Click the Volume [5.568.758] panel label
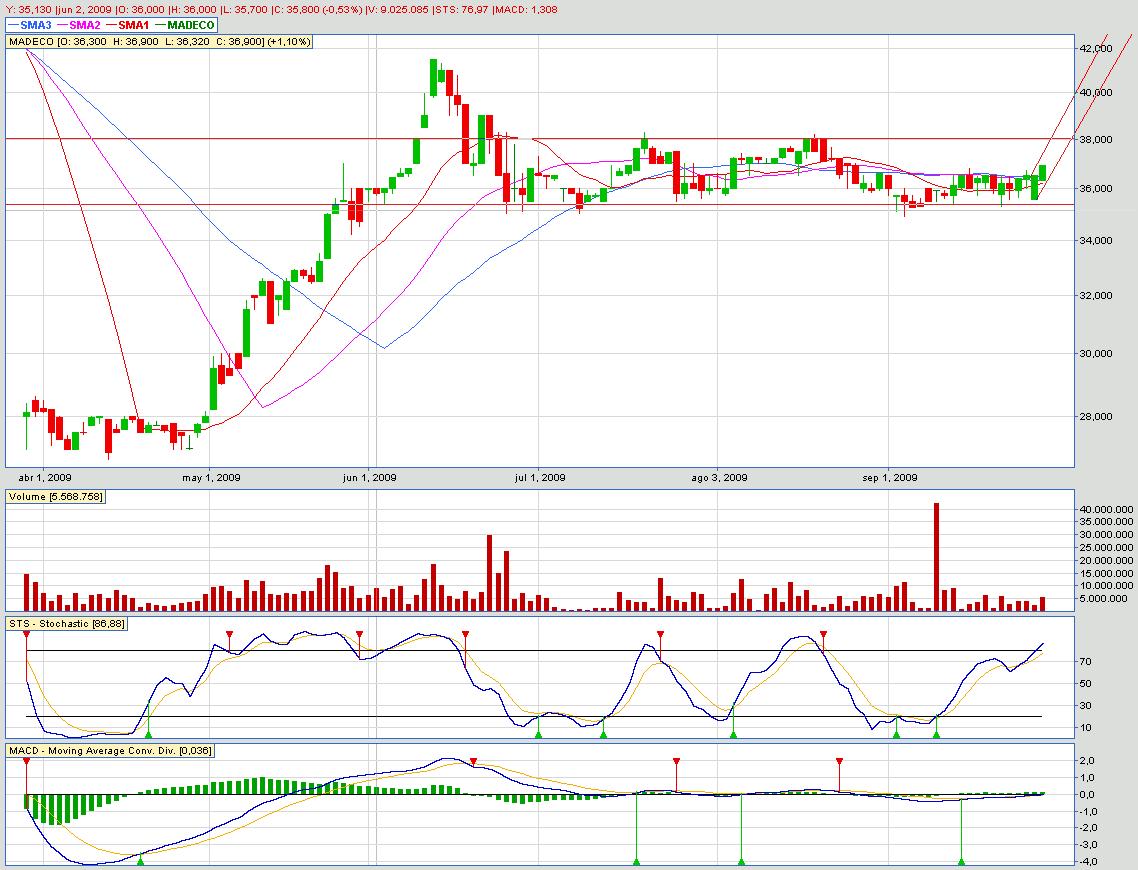Image resolution: width=1138 pixels, height=870 pixels. (56, 497)
